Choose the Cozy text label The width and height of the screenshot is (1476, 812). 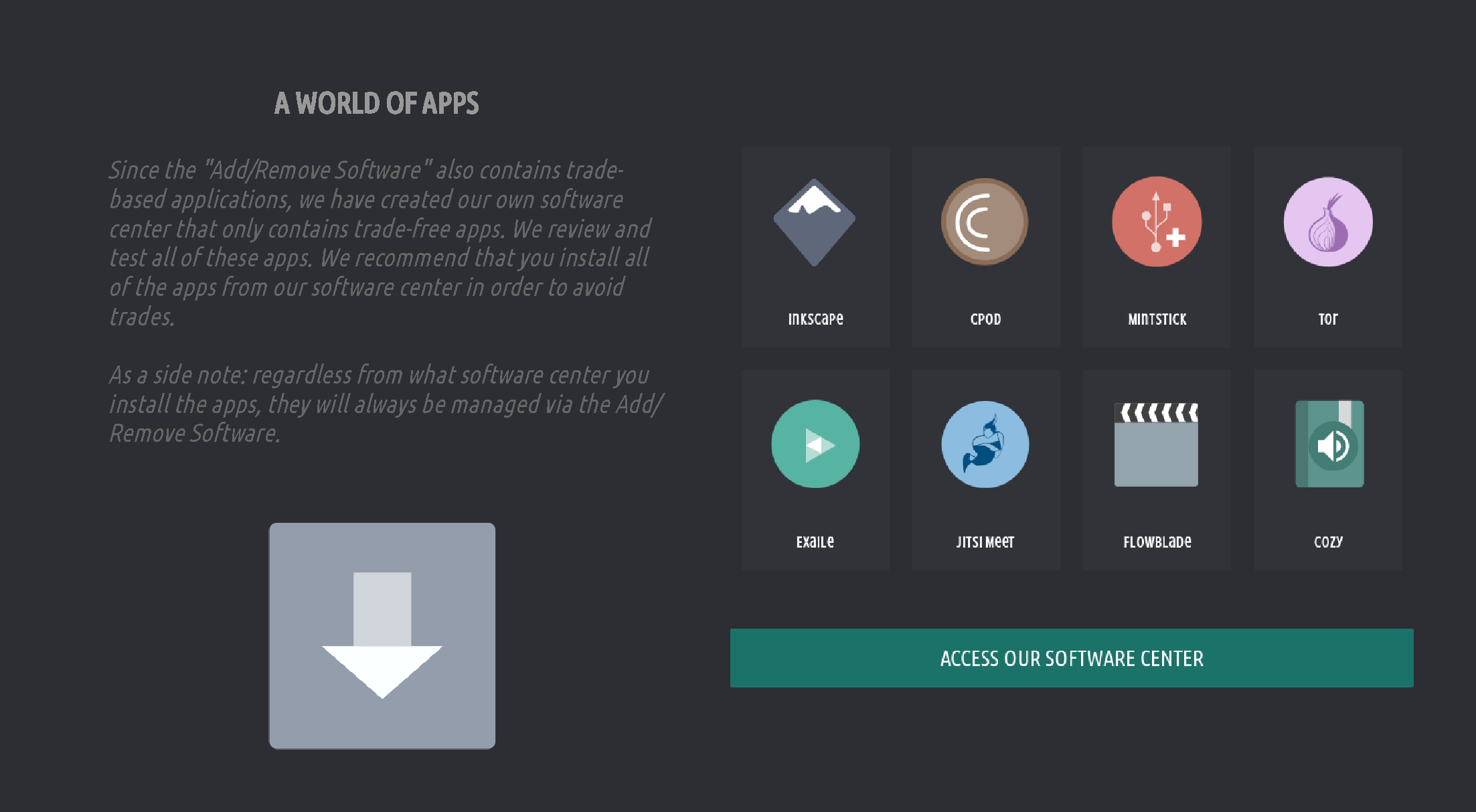pyautogui.click(x=1328, y=542)
